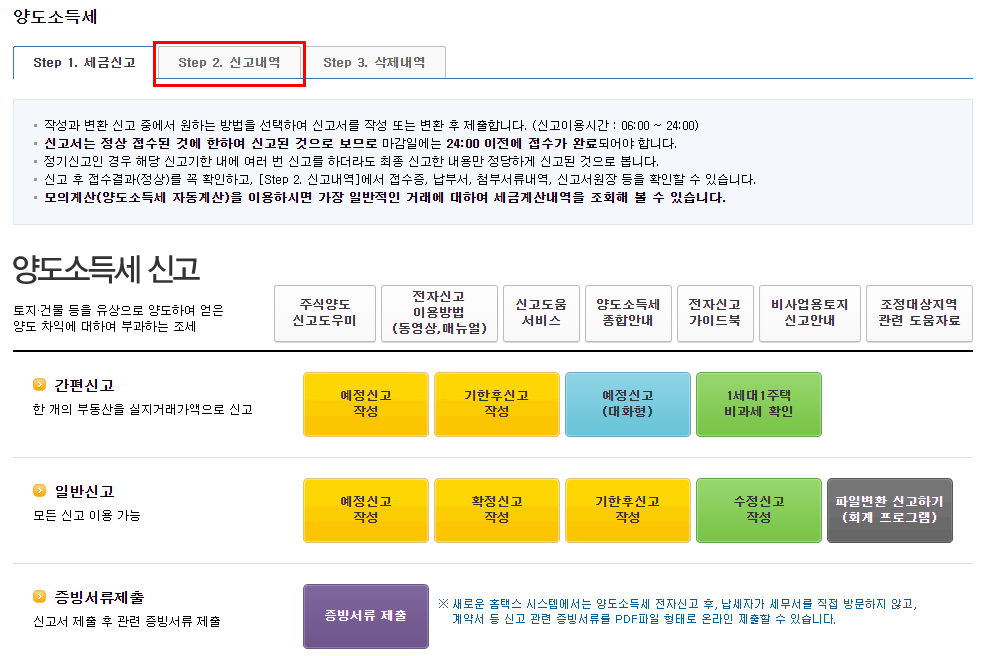
Task: Check 1세대1주택 비과세 확인
Action: 758,404
